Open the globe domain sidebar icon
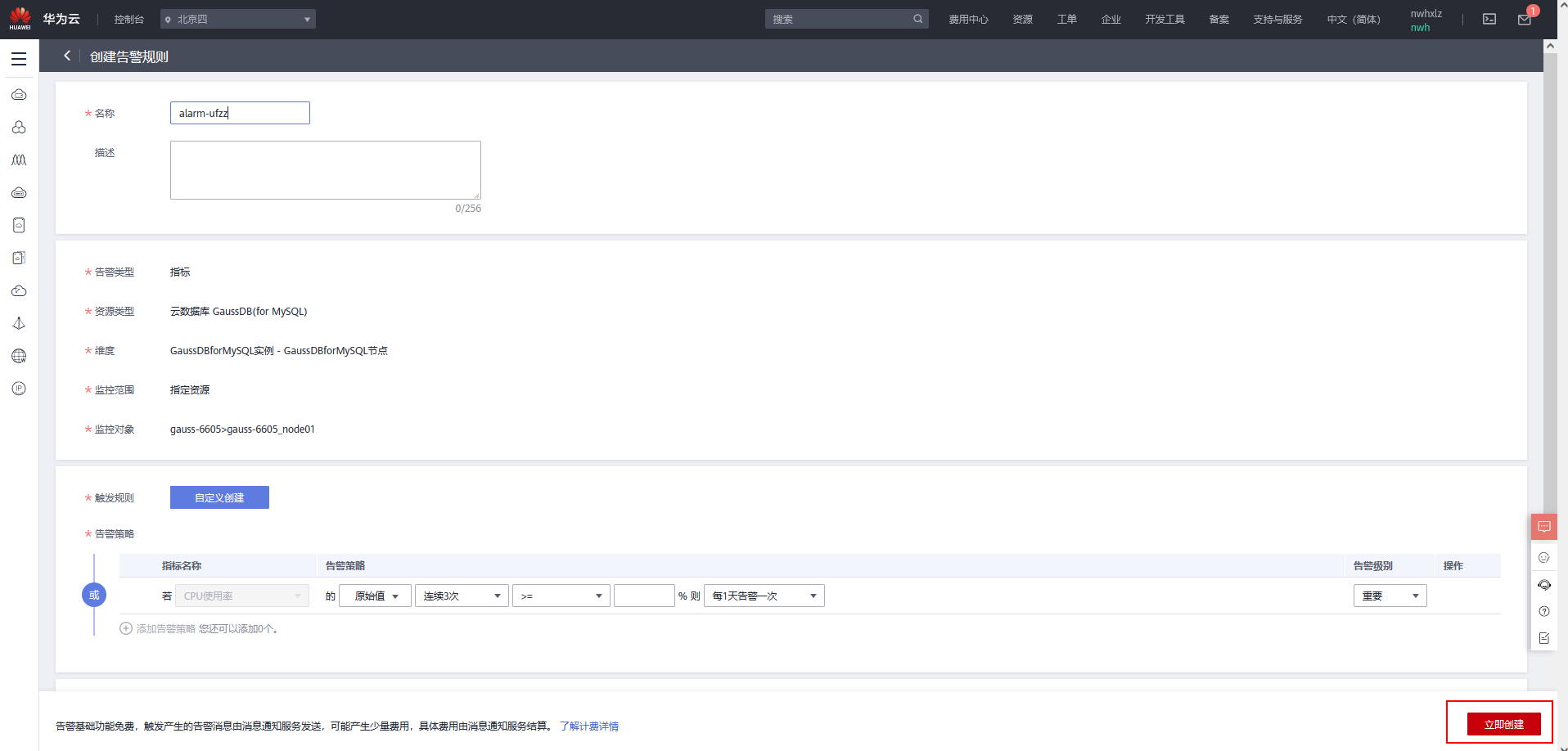The height and width of the screenshot is (751, 1568). [x=19, y=356]
